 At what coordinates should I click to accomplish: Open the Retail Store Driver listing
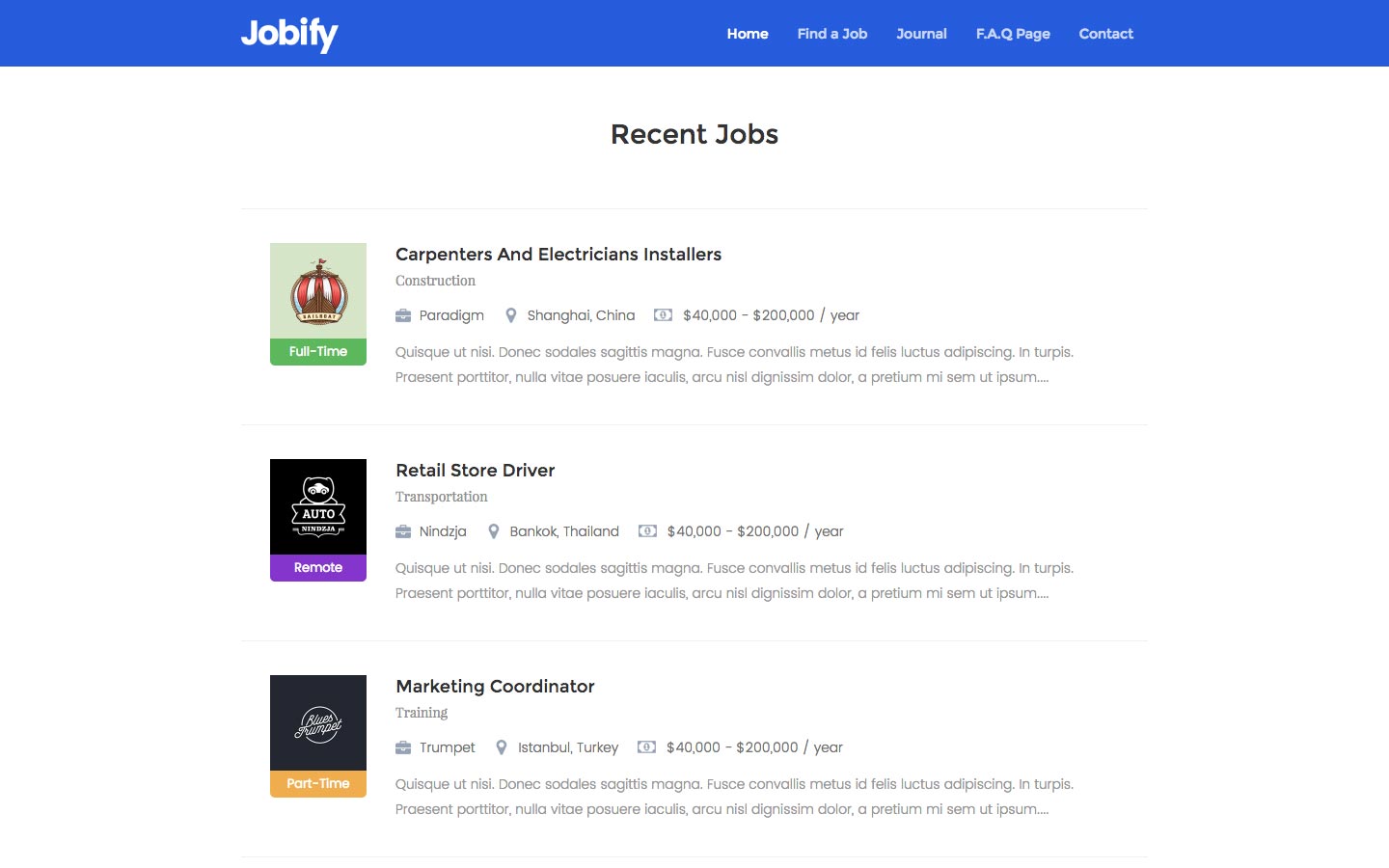(475, 471)
